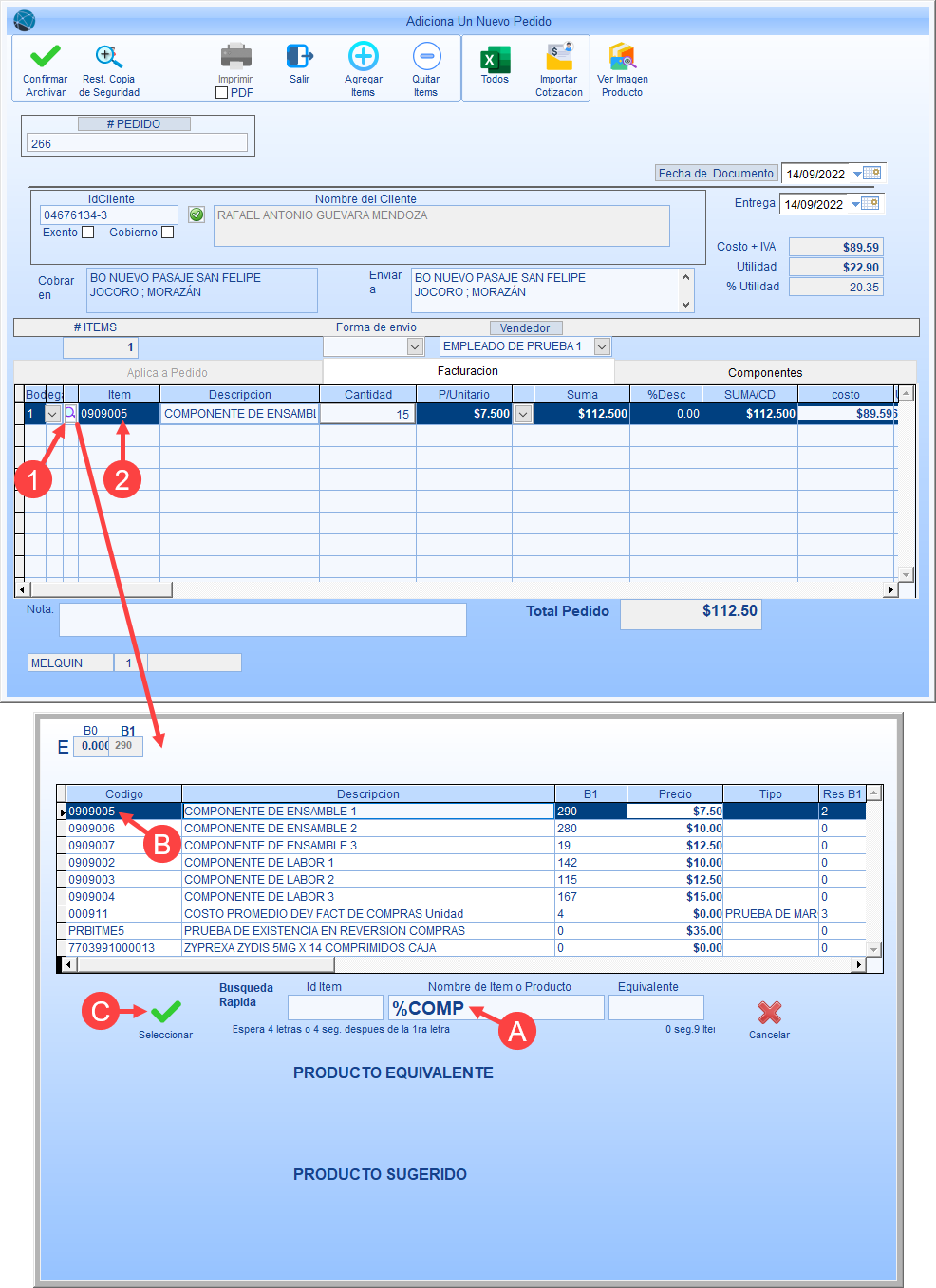936x1288 pixels.
Task: Click the Todos Excel export icon
Action: 495,59
